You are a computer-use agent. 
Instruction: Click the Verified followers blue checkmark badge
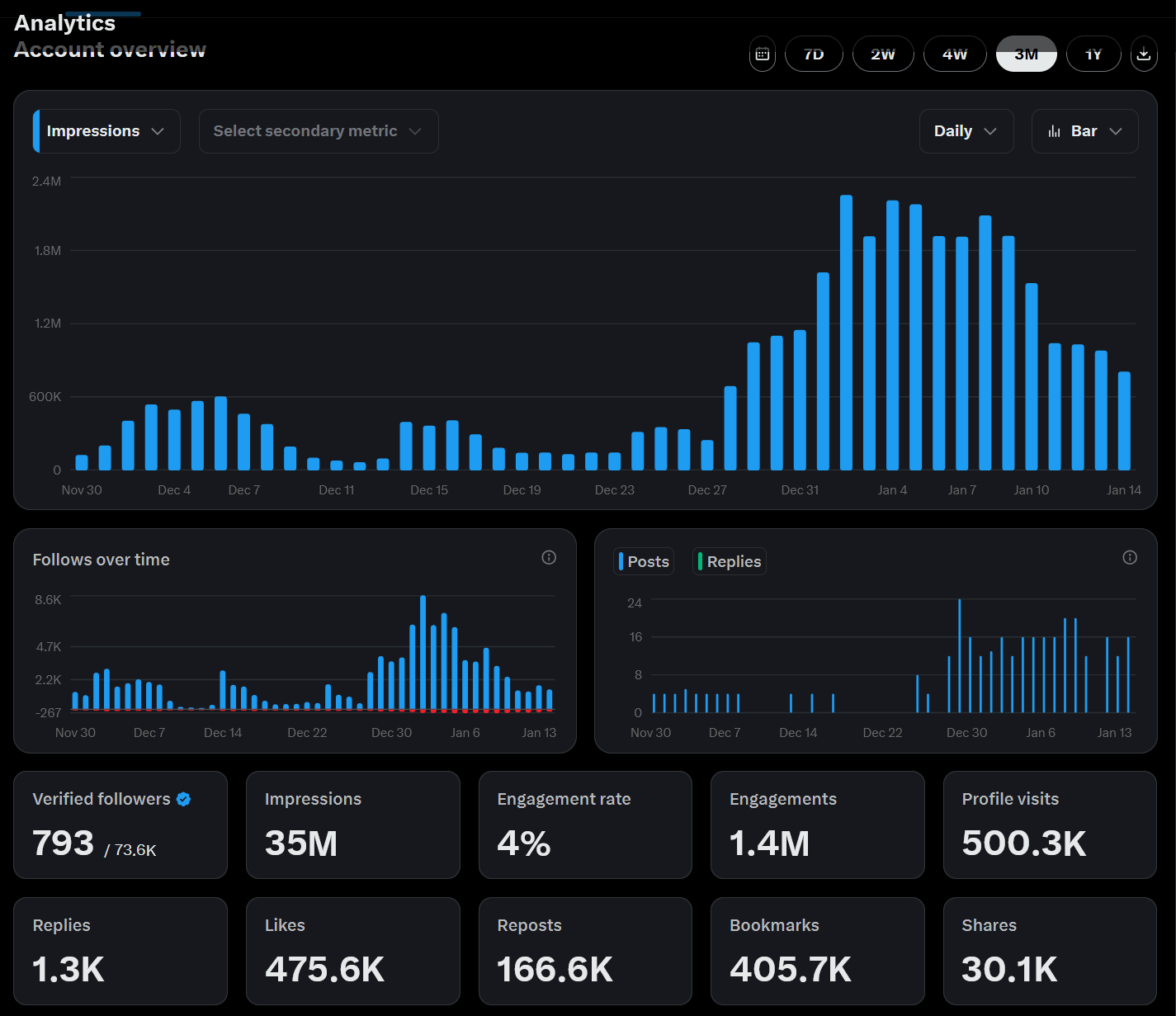(184, 799)
